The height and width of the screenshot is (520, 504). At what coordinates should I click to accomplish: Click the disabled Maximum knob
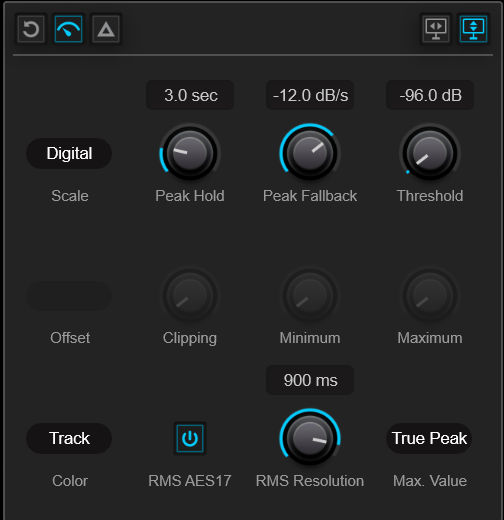click(430, 296)
